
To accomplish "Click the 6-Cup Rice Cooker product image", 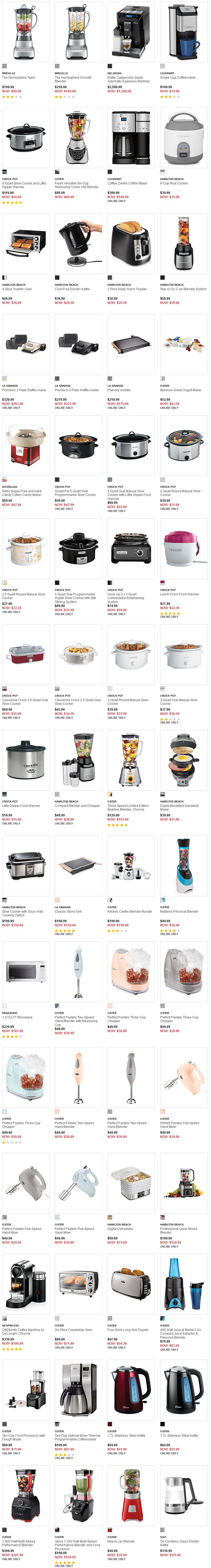I will tap(184, 138).
